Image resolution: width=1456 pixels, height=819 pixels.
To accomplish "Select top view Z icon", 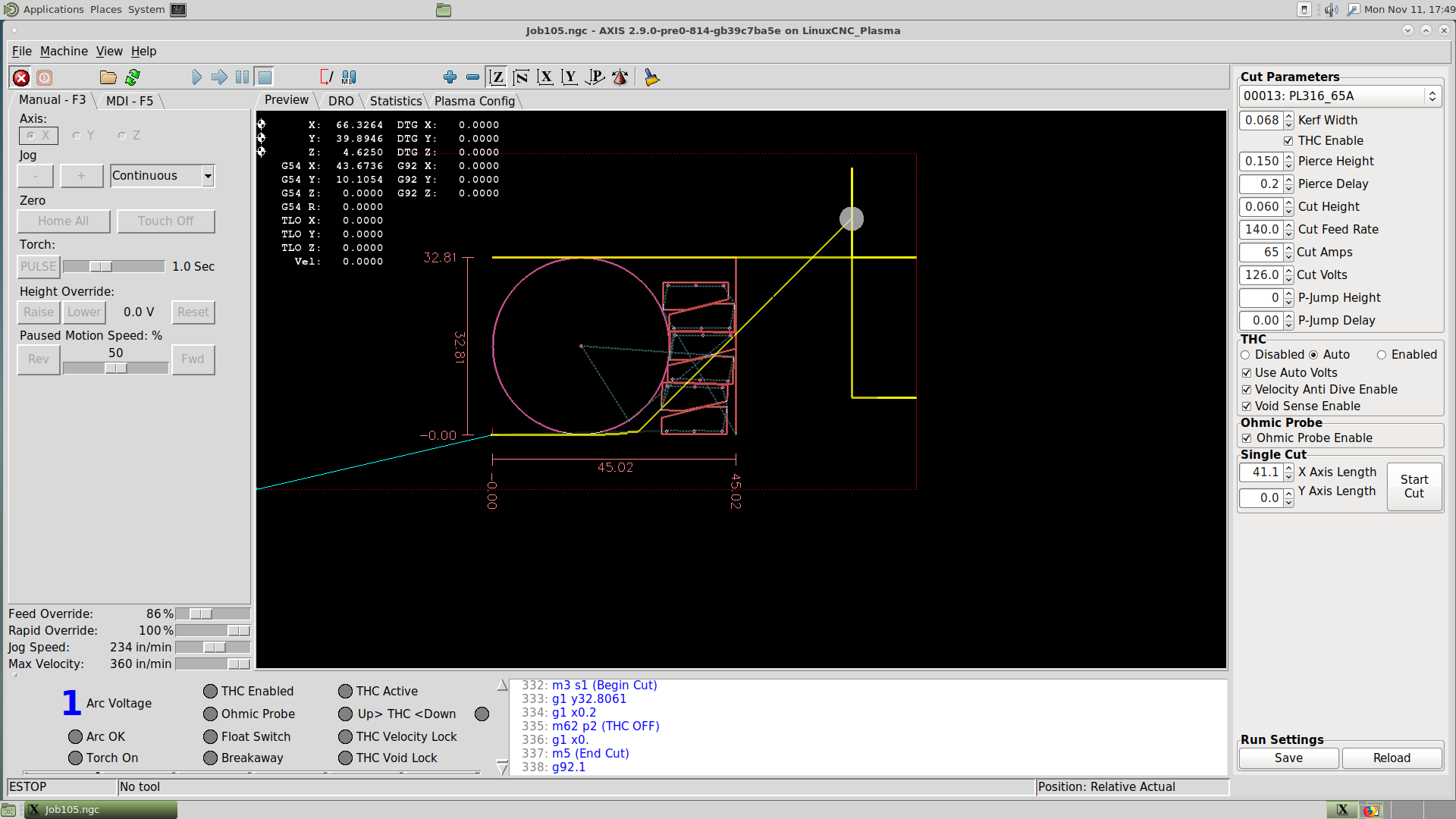I will click(x=497, y=77).
